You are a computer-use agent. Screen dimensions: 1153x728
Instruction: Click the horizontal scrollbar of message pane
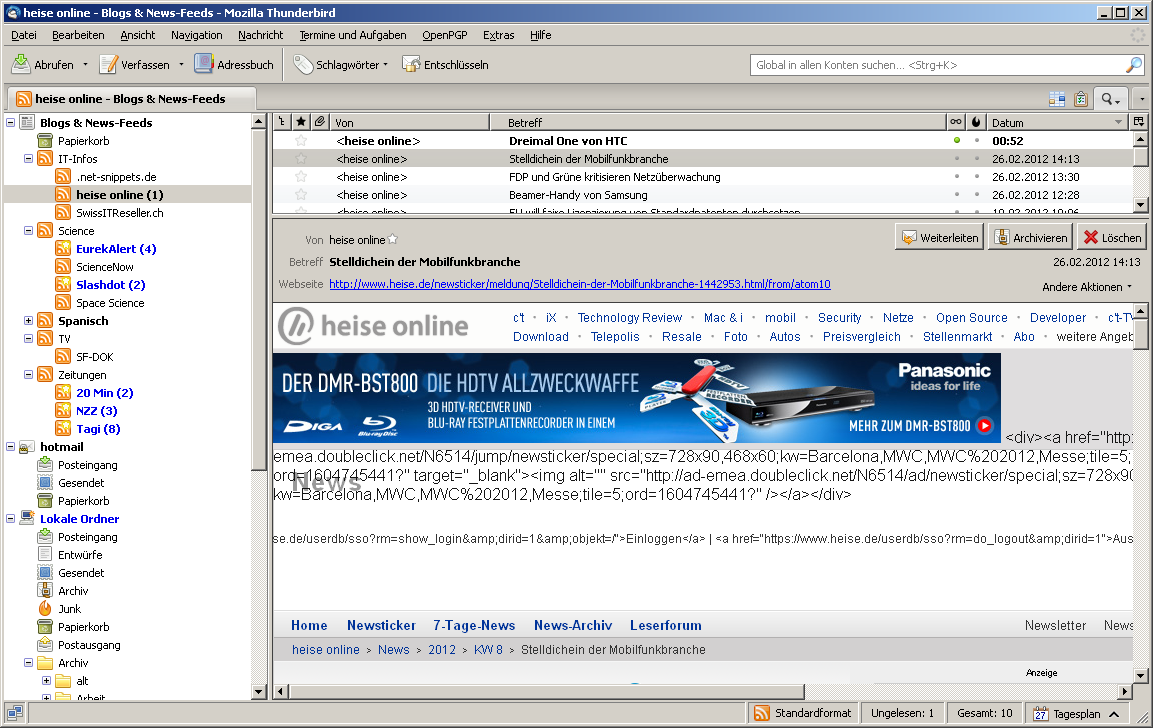(x=547, y=691)
